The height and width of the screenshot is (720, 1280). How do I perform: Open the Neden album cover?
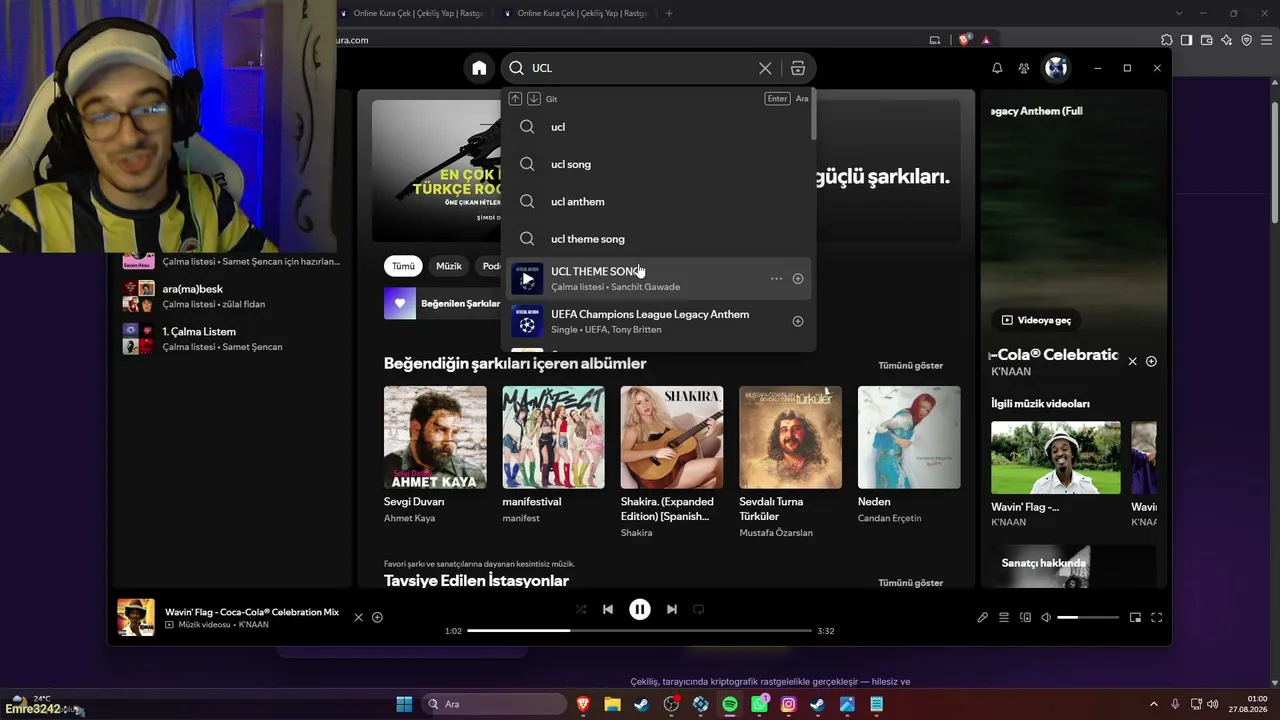(909, 437)
